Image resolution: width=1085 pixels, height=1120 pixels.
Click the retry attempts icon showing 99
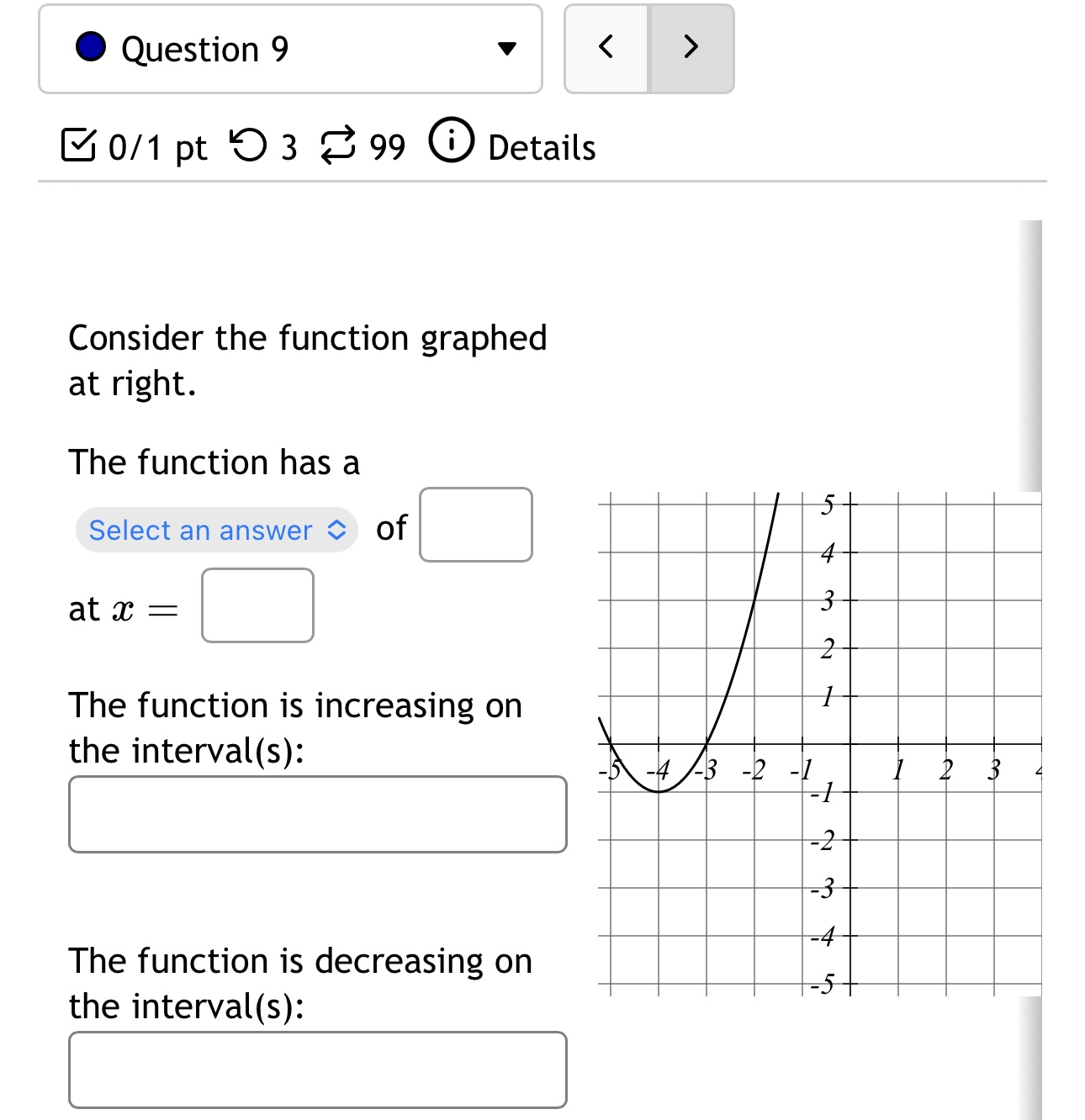coord(339,145)
